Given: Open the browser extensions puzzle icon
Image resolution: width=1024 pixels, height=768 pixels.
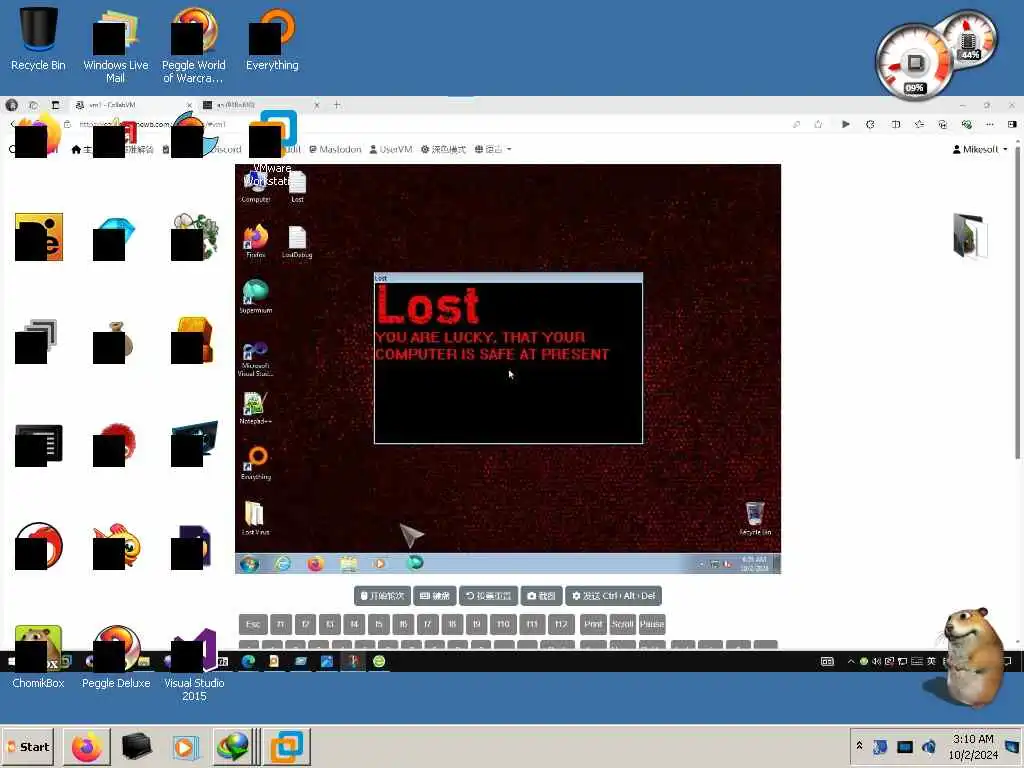Looking at the screenshot, I should (x=870, y=124).
